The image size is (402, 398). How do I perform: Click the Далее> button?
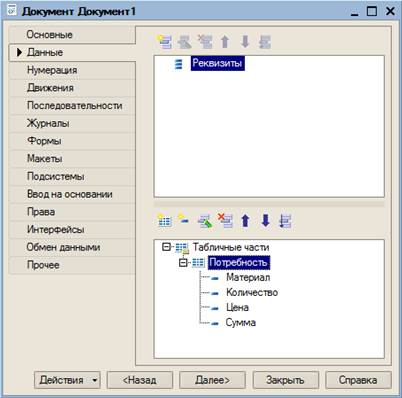pos(212,380)
